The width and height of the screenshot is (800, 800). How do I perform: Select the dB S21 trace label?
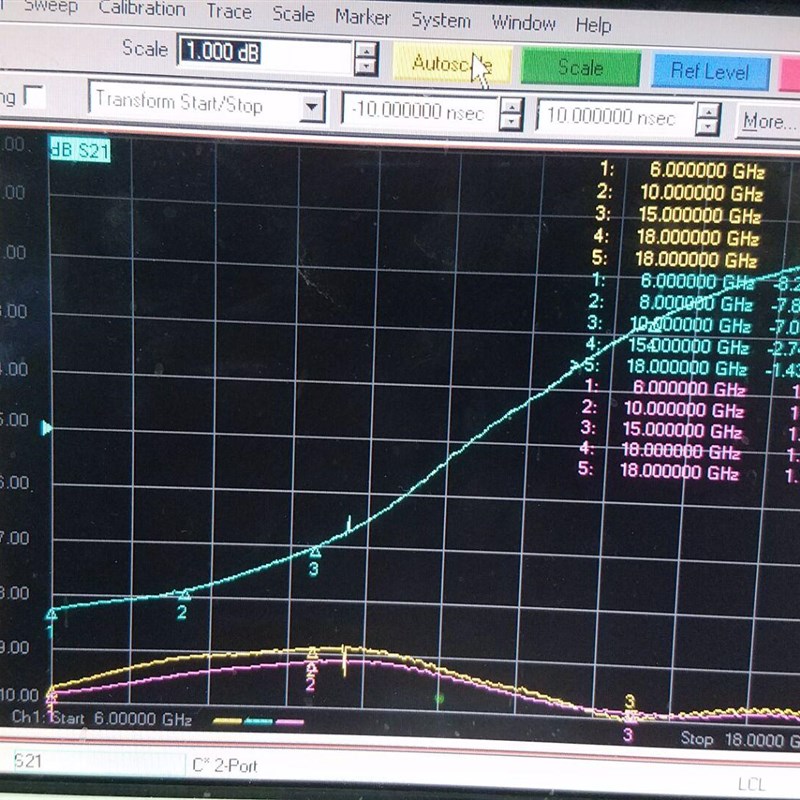click(80, 151)
